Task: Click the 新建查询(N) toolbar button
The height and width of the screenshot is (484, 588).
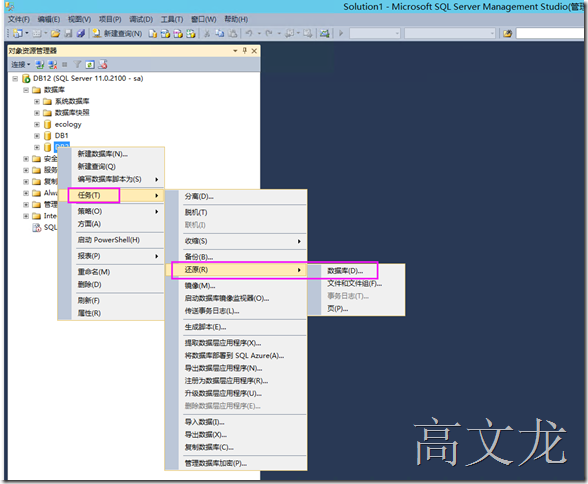Action: click(x=117, y=33)
